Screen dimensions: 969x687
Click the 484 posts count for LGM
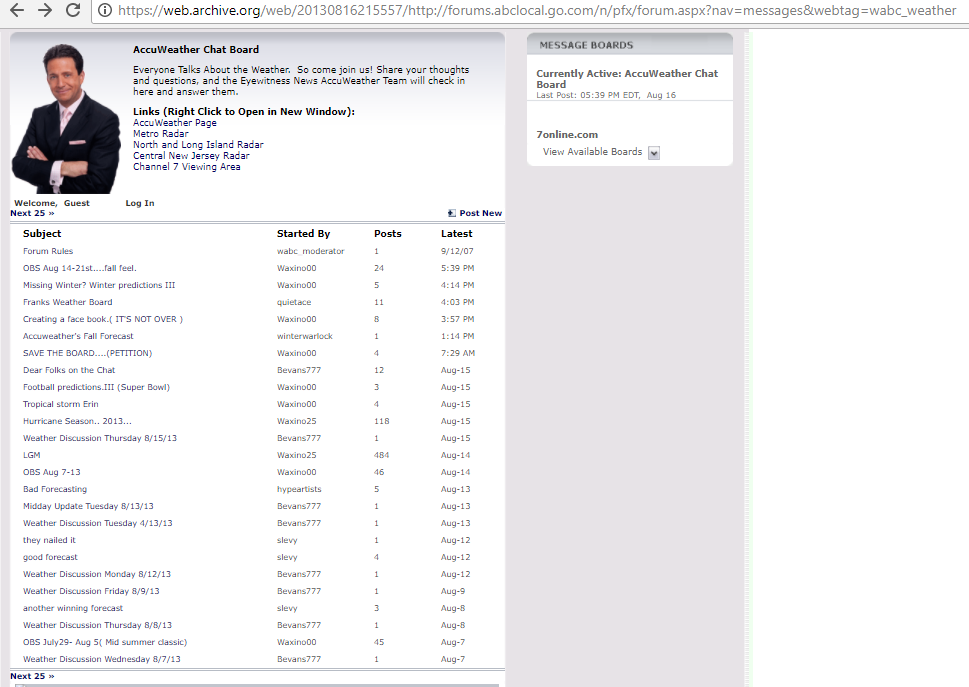coord(381,455)
